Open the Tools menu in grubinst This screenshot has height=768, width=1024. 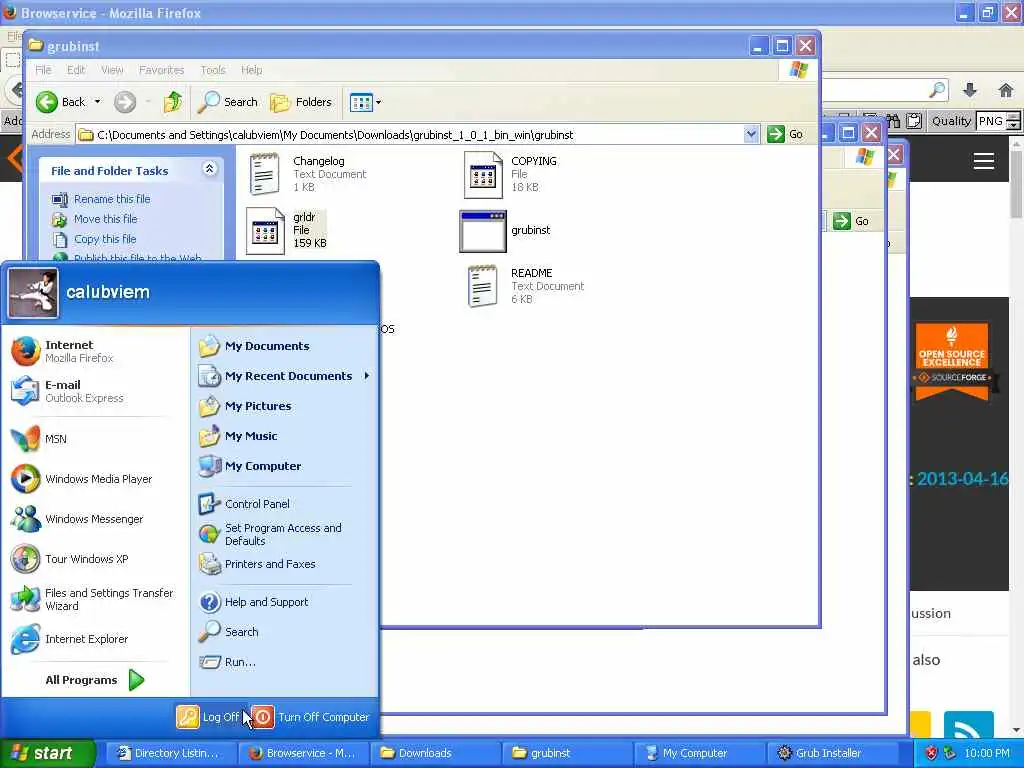pyautogui.click(x=213, y=70)
